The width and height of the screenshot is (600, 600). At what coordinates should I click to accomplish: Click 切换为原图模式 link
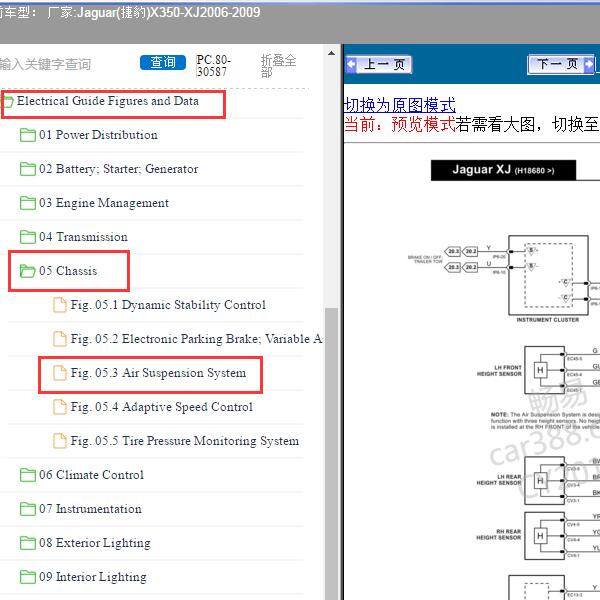(399, 105)
